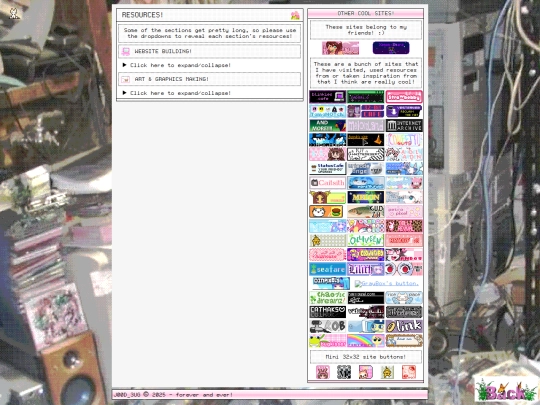Click the 'These sites belong to my friends!' note
This screenshot has width=540, height=405.
[366, 30]
